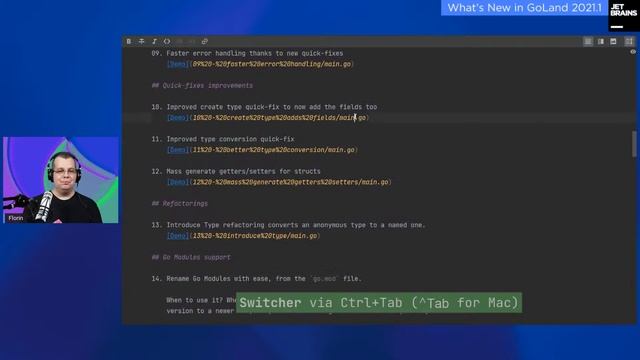
Task: Open the Demo link under item 13
Action: (x=178, y=236)
